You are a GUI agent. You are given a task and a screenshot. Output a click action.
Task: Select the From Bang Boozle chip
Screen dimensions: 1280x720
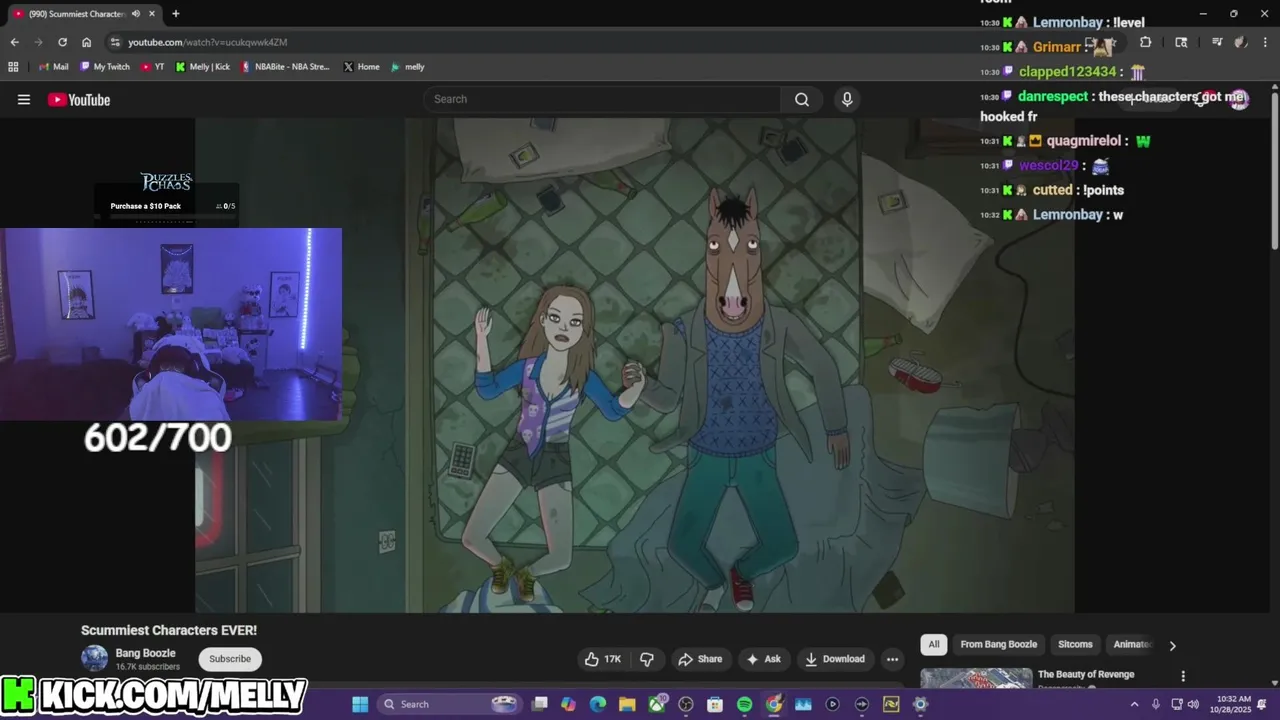click(x=998, y=645)
